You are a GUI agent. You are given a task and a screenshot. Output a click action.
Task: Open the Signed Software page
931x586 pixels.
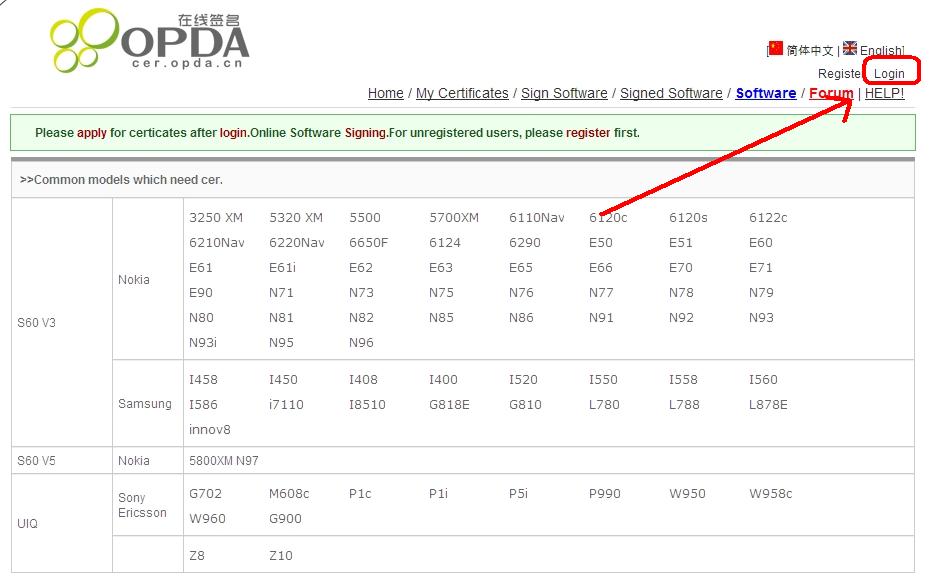(x=671, y=93)
